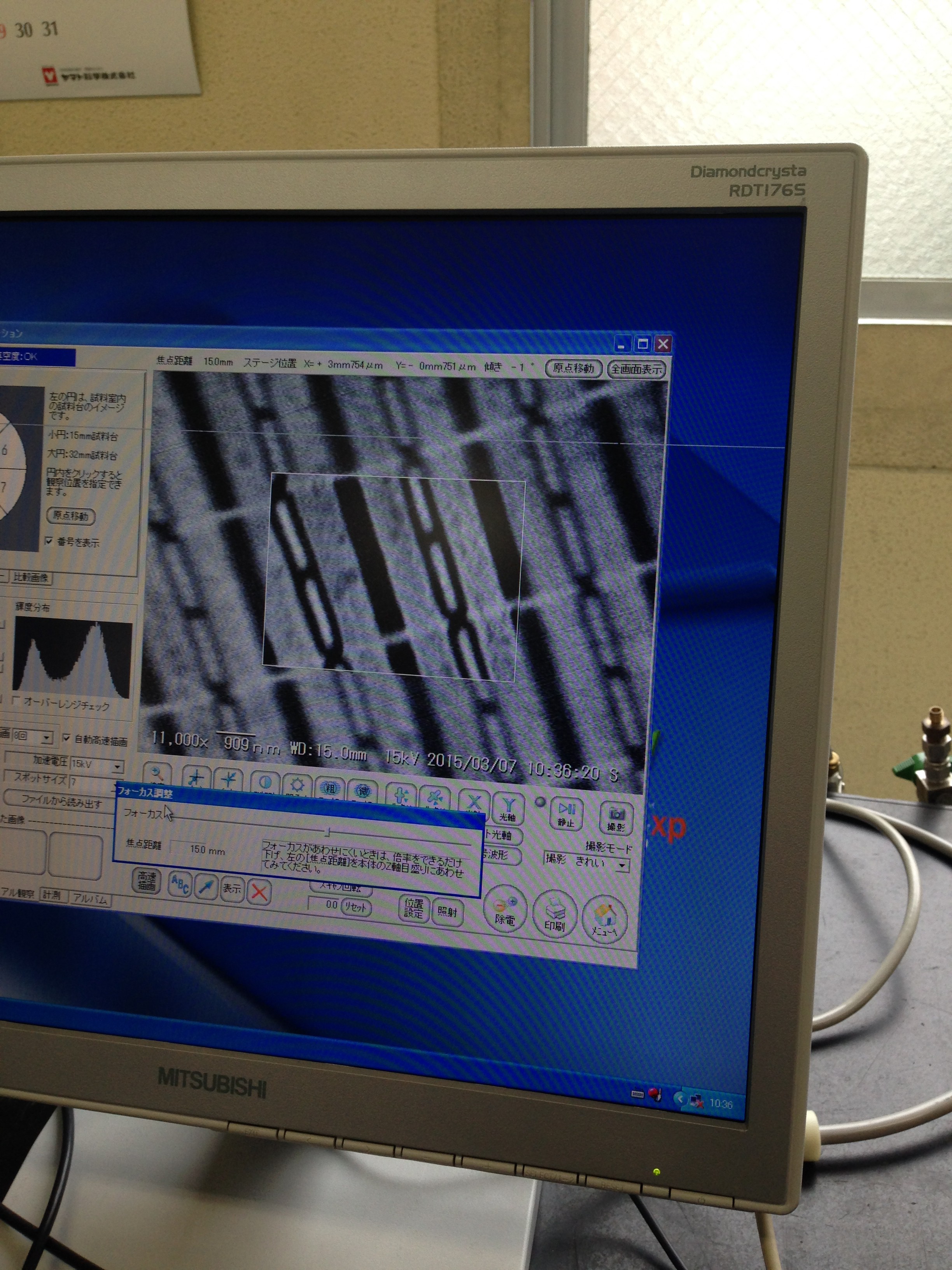This screenshot has height=1270, width=952.
Task: Click 原点移動 button in stage panel
Action: pyautogui.click(x=71, y=516)
